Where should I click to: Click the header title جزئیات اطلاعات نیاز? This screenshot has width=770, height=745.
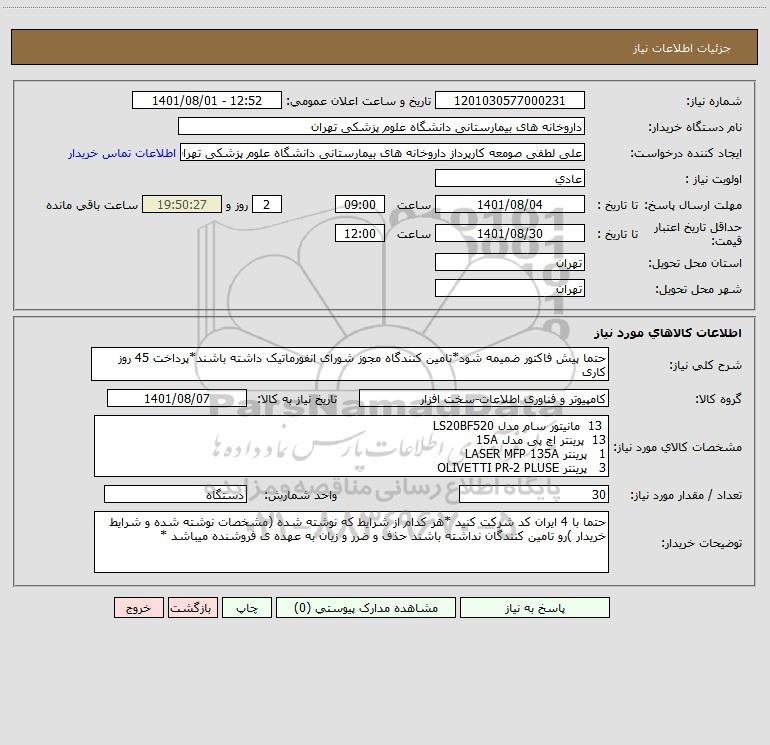[682, 48]
